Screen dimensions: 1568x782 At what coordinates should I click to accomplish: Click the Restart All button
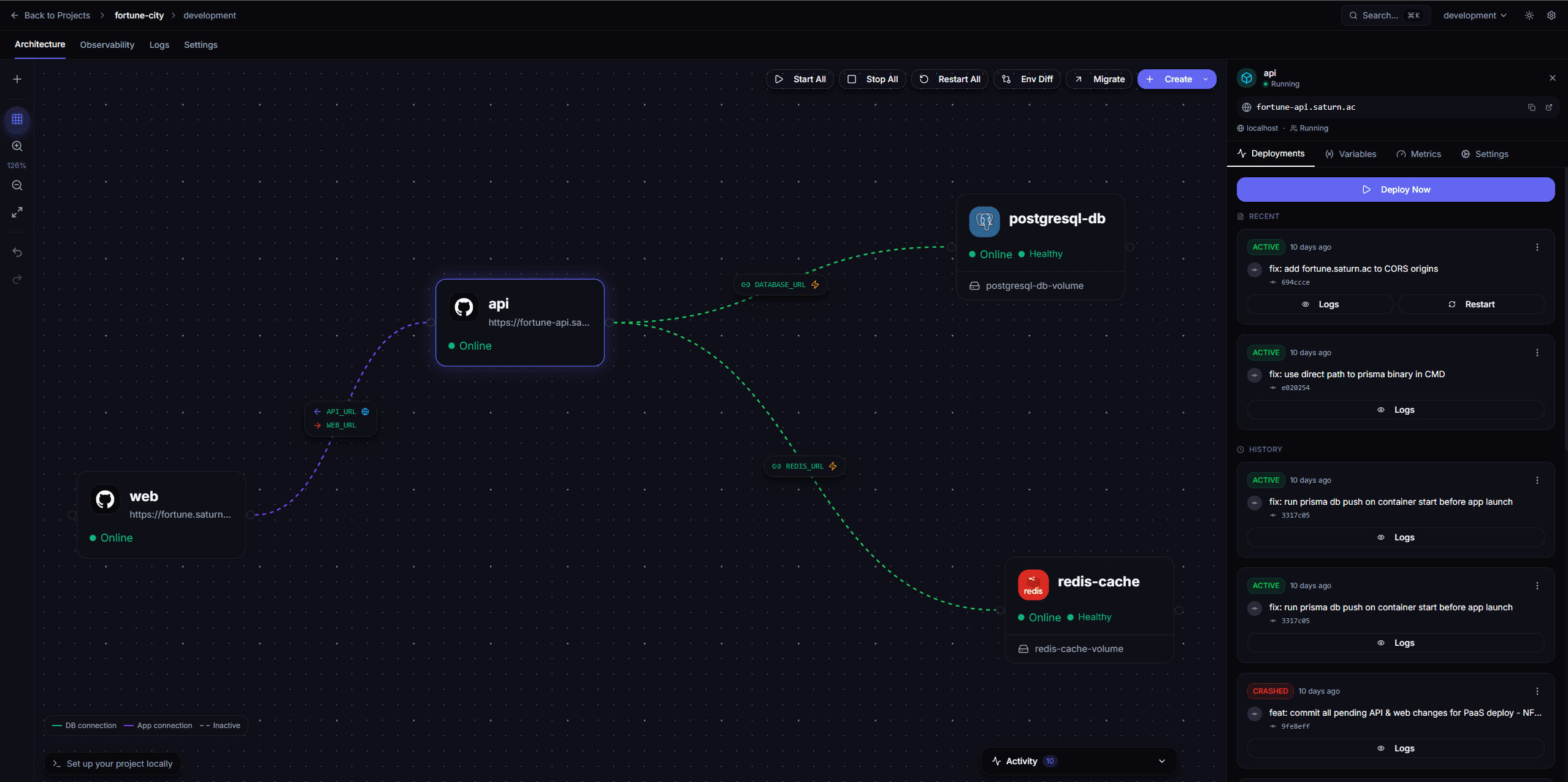950,79
